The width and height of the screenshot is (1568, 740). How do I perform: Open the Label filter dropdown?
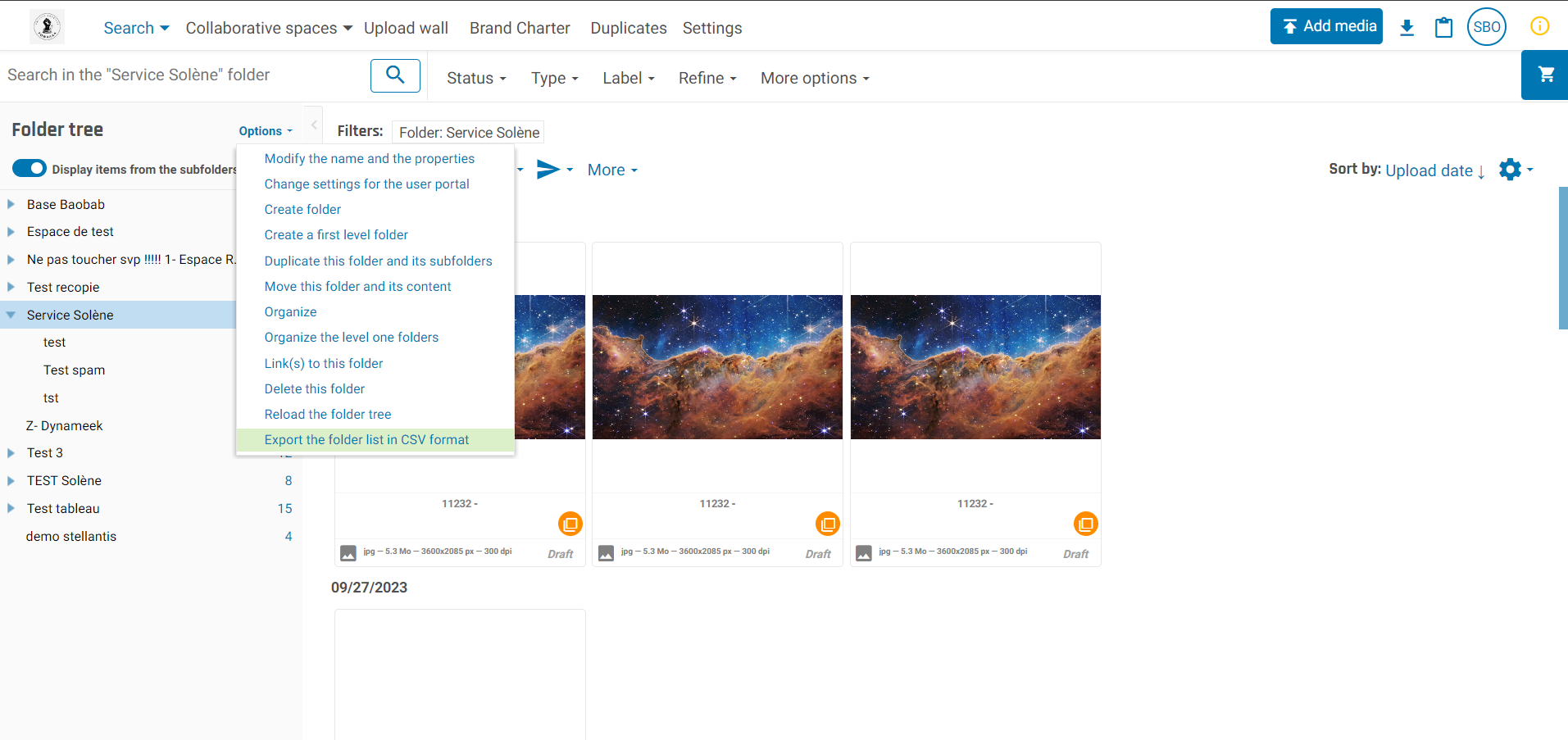(629, 78)
